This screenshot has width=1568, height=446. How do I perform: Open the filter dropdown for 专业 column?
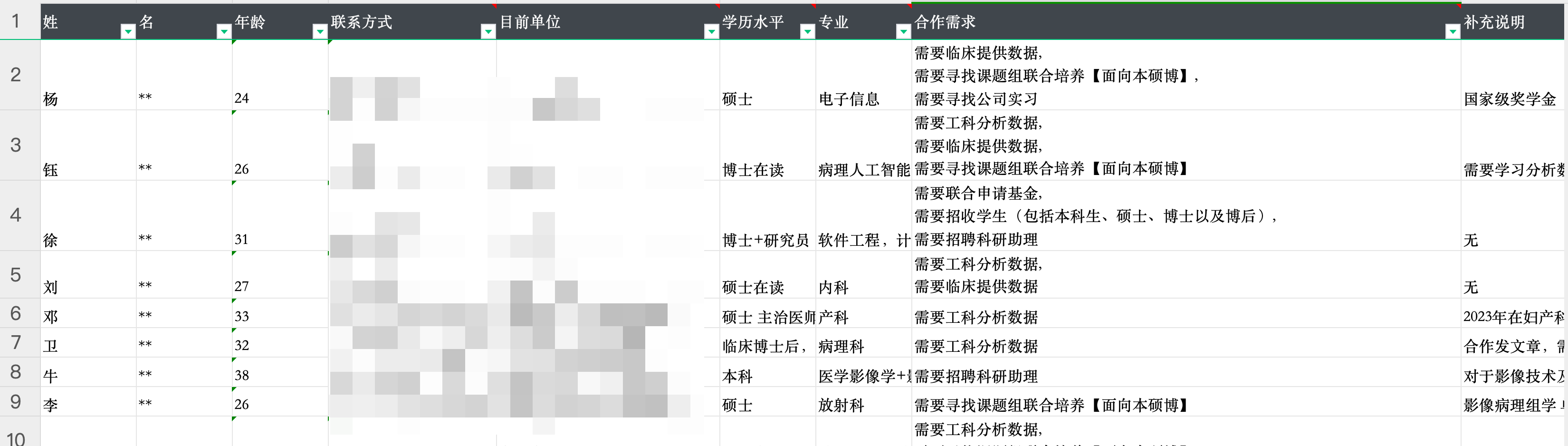tap(904, 32)
